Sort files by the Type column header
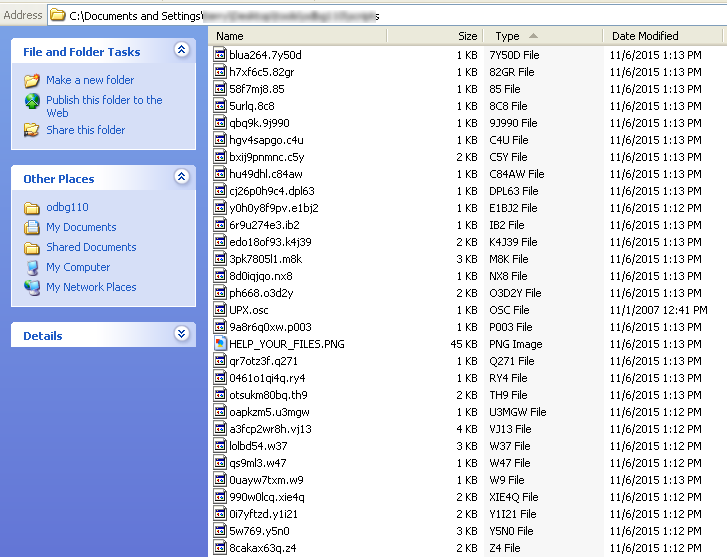This screenshot has width=727, height=557. (x=542, y=36)
